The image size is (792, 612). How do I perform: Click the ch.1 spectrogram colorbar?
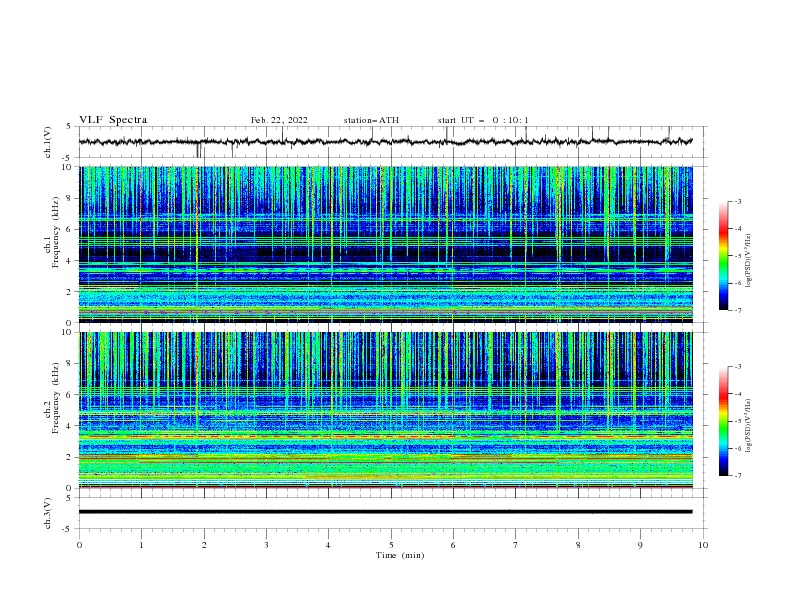tap(723, 255)
